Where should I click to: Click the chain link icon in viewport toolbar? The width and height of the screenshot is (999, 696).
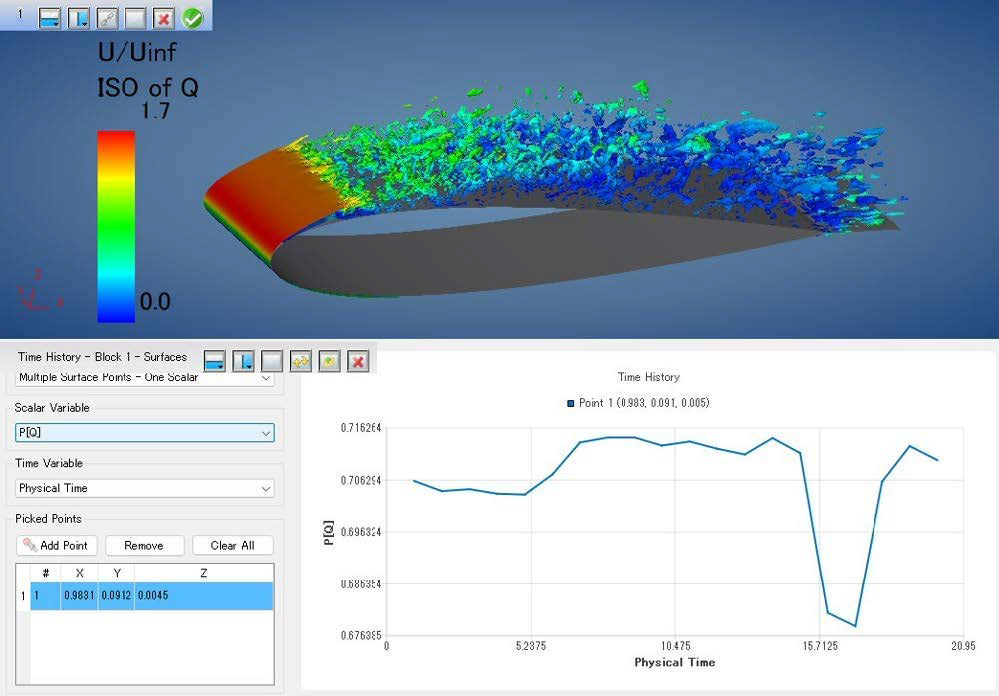pyautogui.click(x=107, y=18)
